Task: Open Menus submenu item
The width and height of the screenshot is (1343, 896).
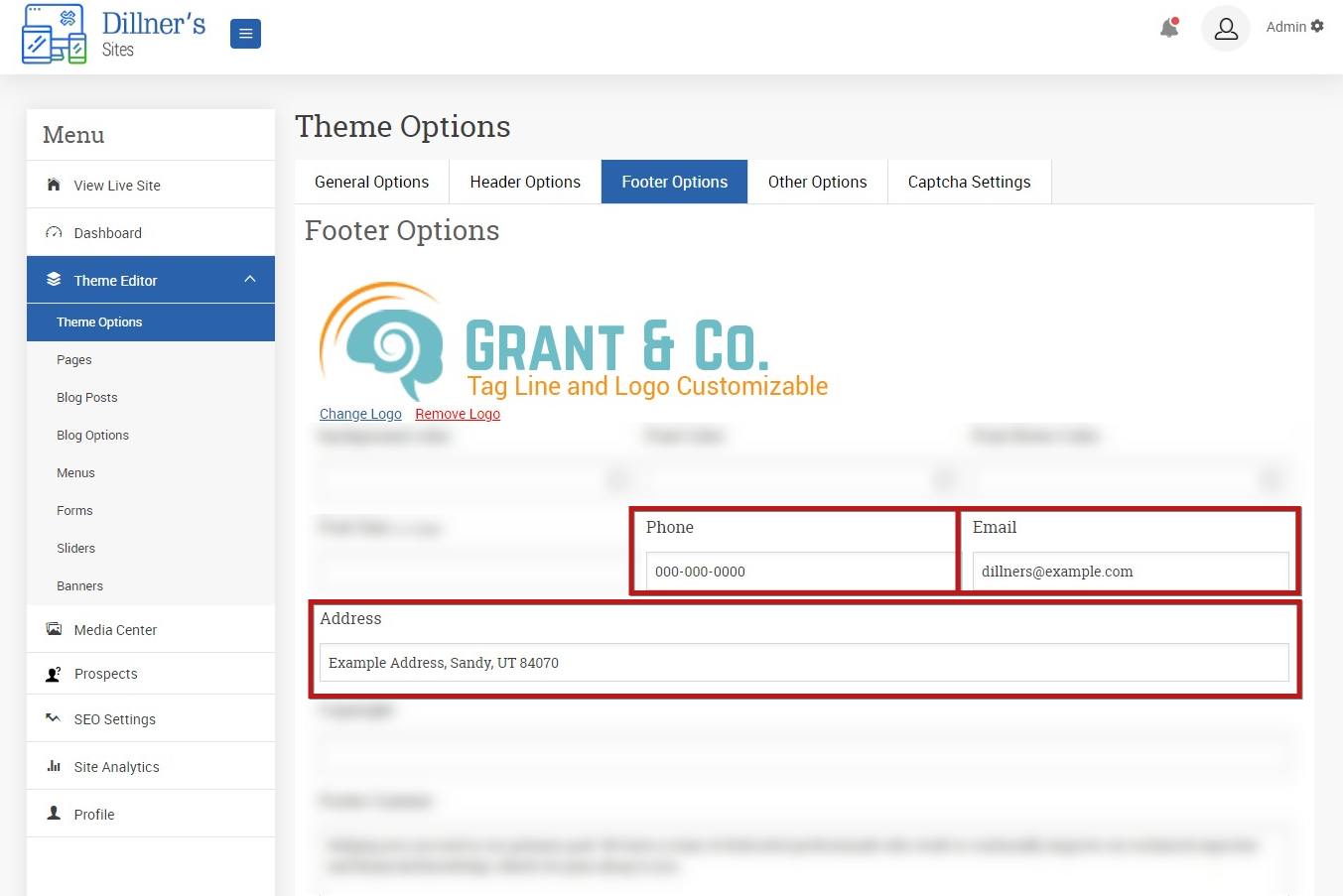Action: tap(151, 473)
